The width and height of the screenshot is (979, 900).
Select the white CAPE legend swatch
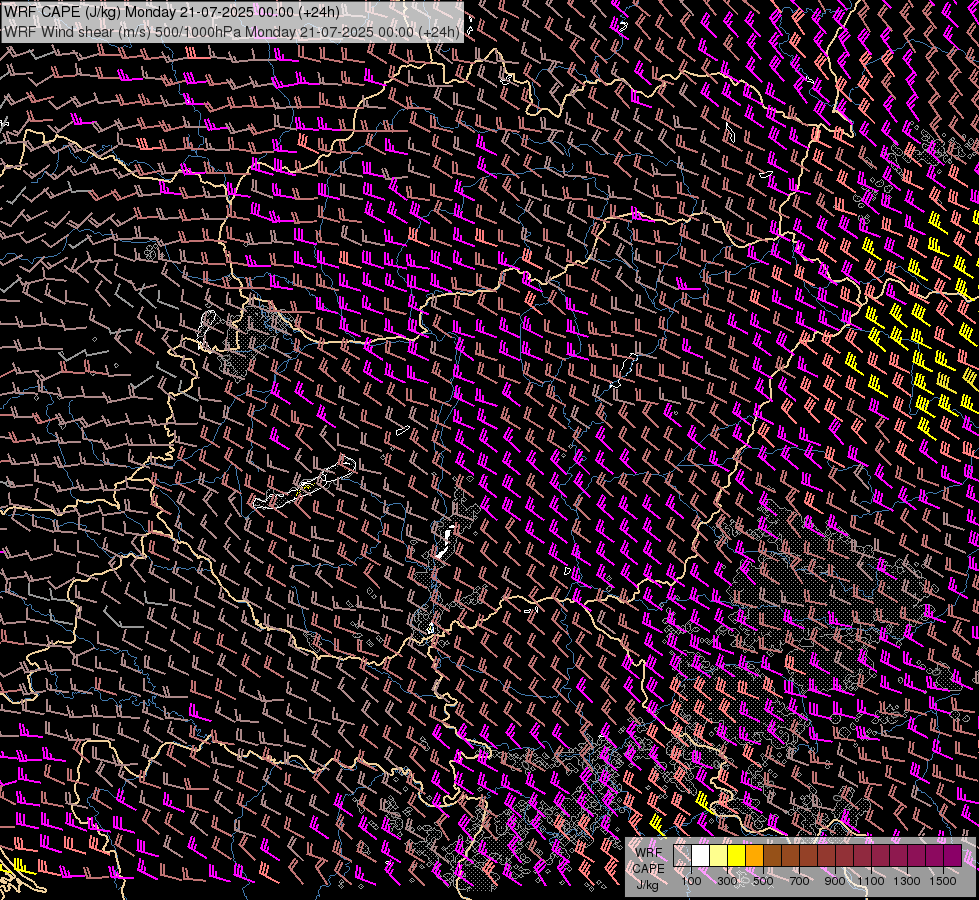tap(701, 856)
